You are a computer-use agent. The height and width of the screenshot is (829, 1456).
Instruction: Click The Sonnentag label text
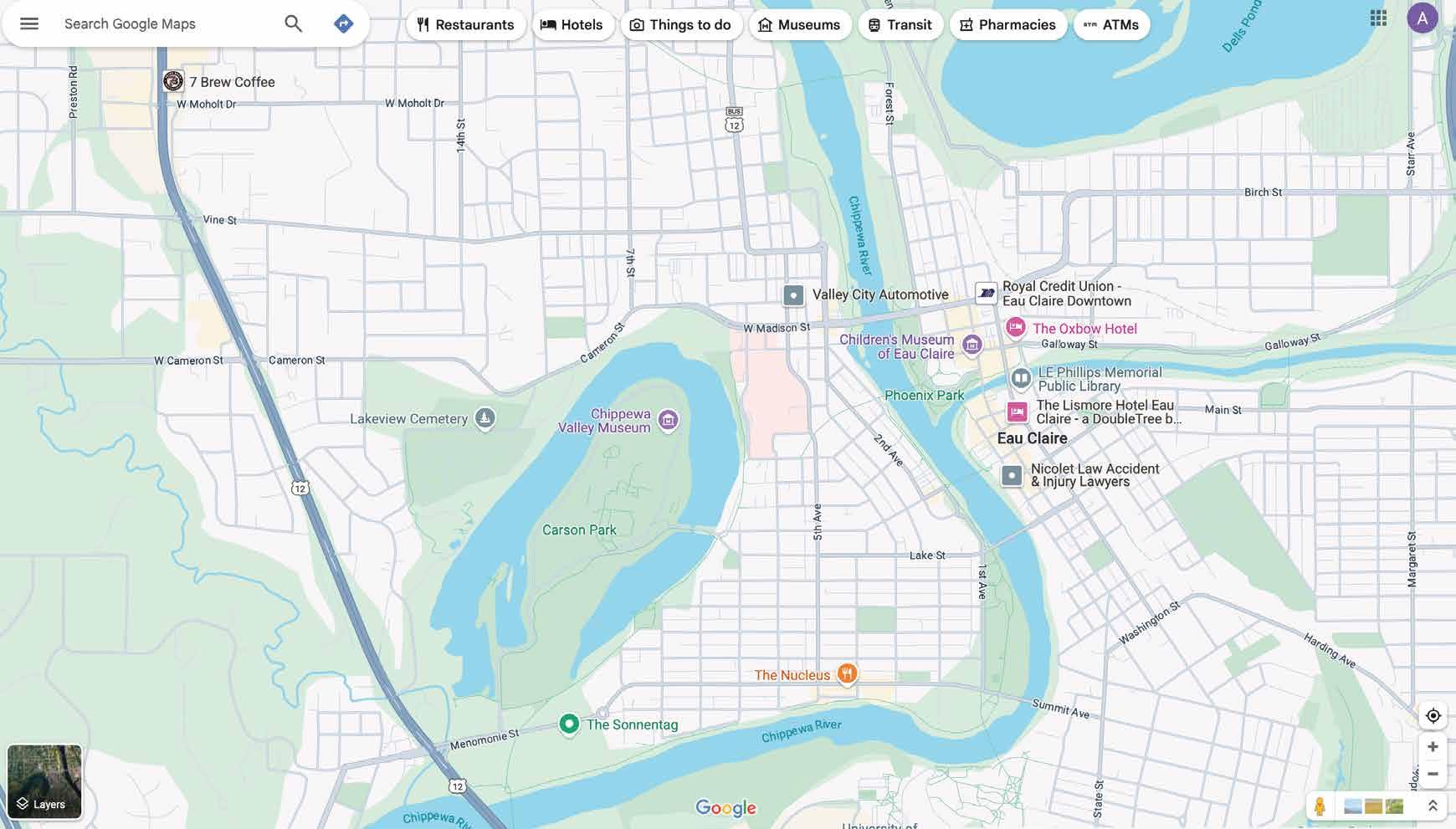632,724
